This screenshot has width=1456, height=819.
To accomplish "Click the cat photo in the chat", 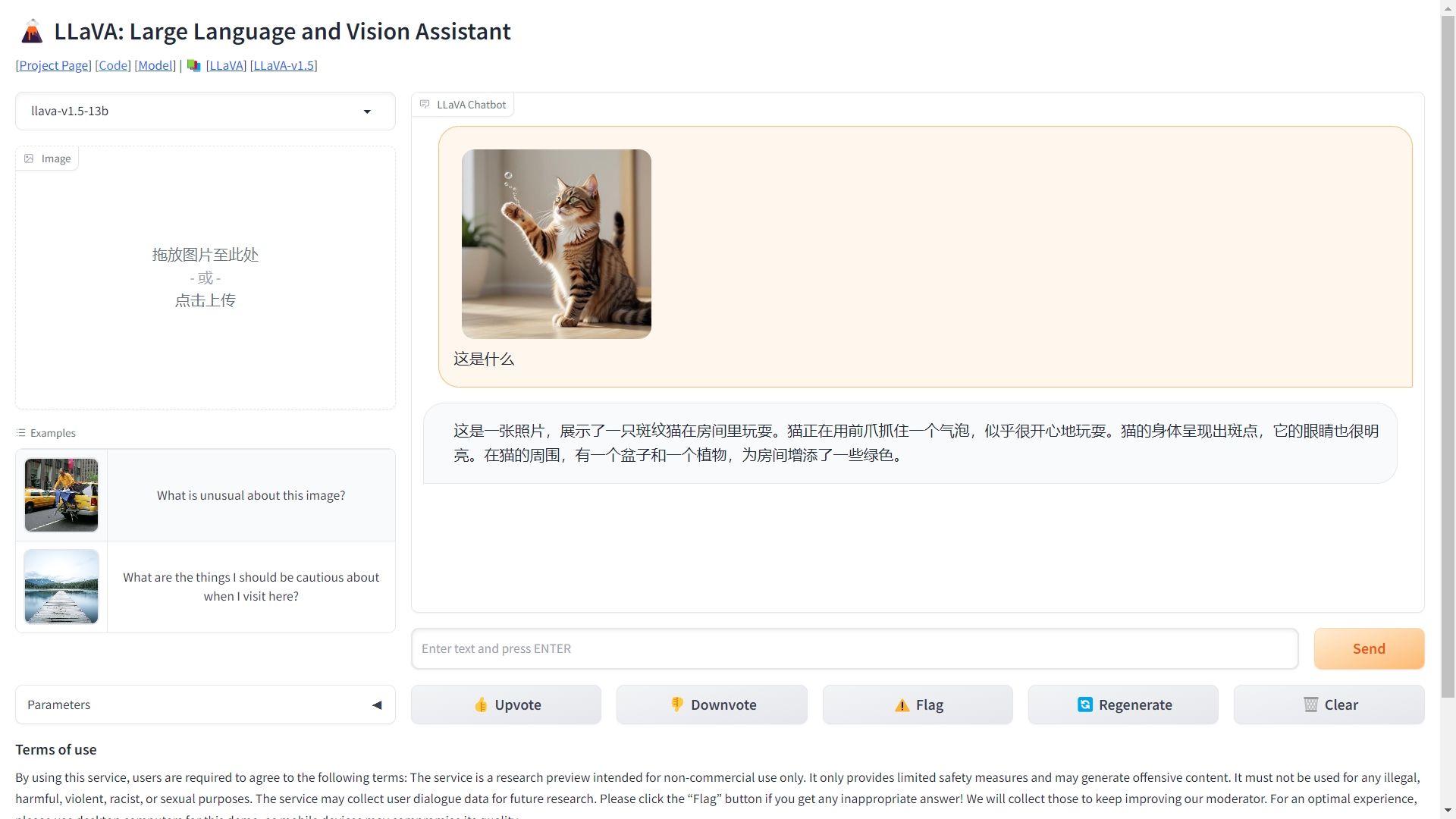I will click(x=557, y=244).
